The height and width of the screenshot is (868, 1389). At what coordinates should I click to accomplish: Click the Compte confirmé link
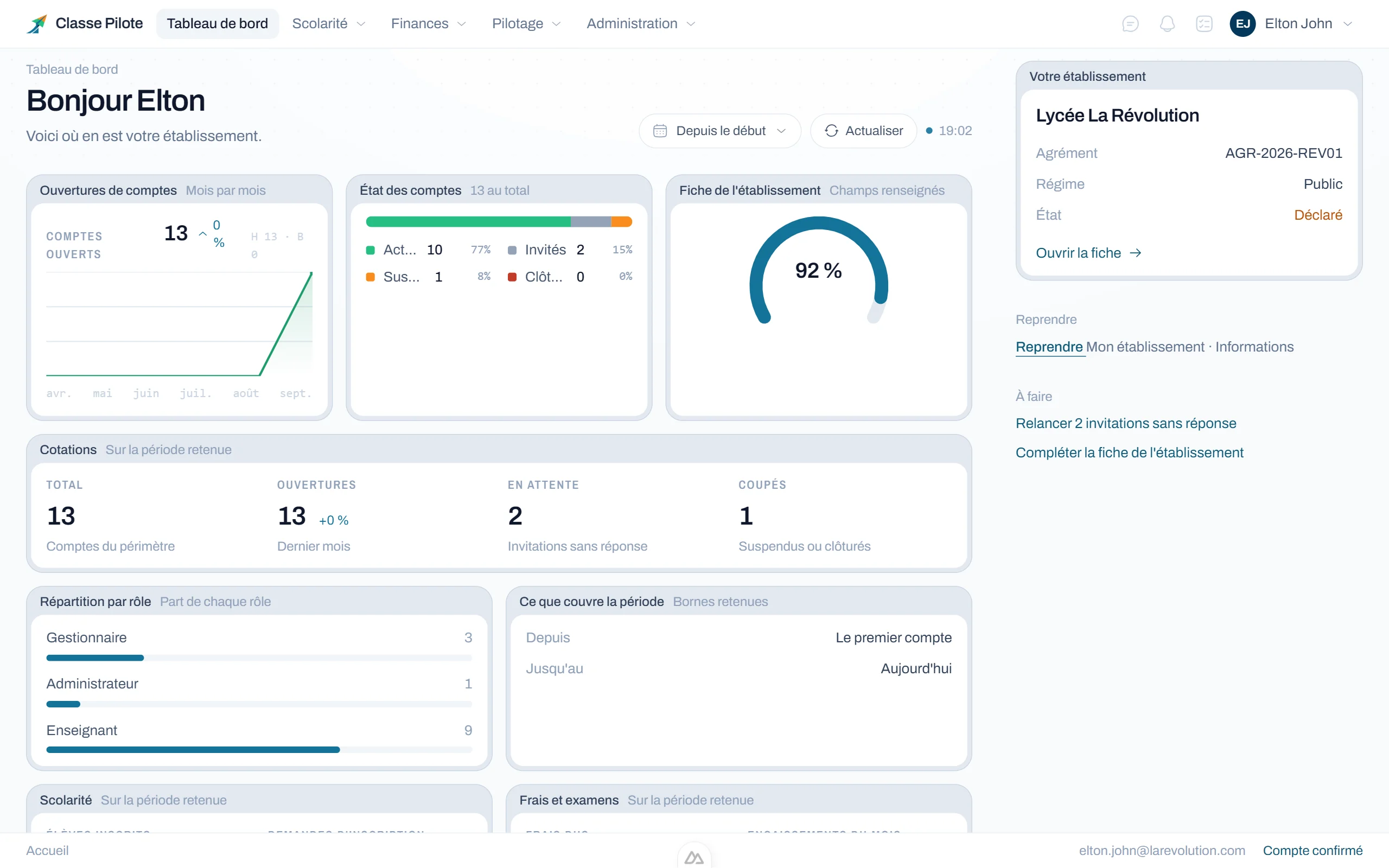tap(1312, 850)
